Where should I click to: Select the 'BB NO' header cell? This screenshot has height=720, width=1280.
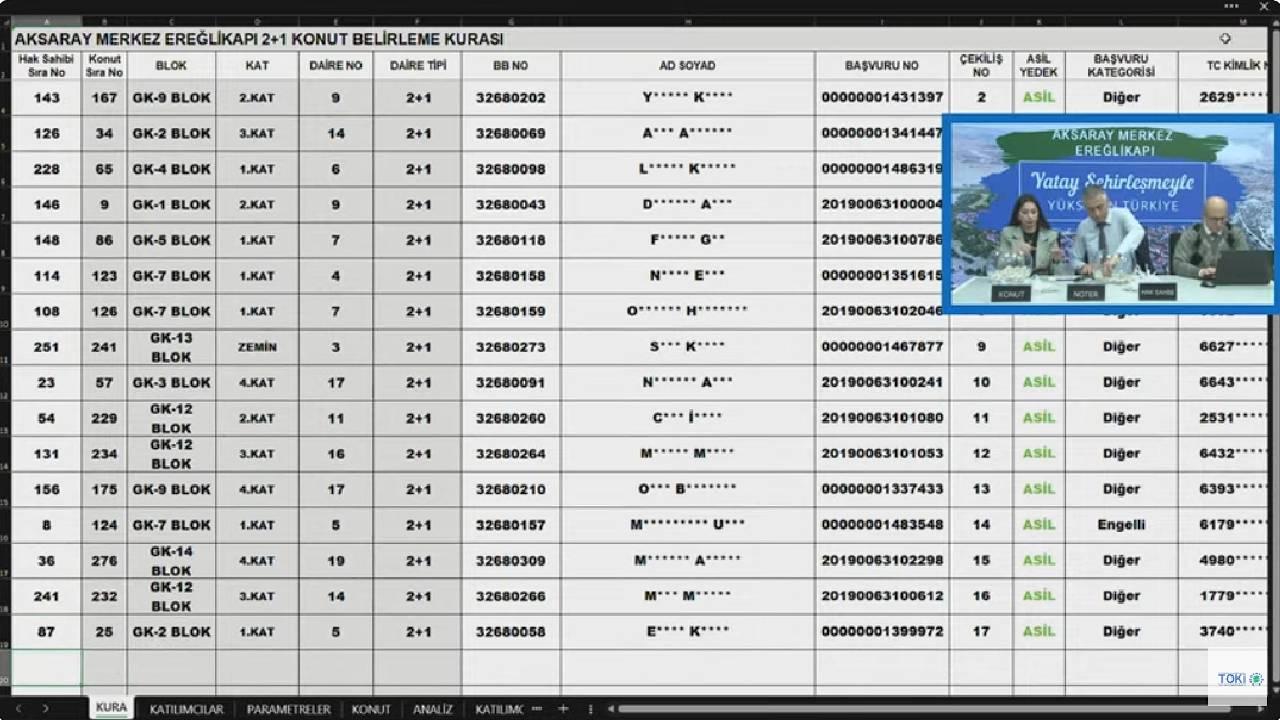(511, 66)
